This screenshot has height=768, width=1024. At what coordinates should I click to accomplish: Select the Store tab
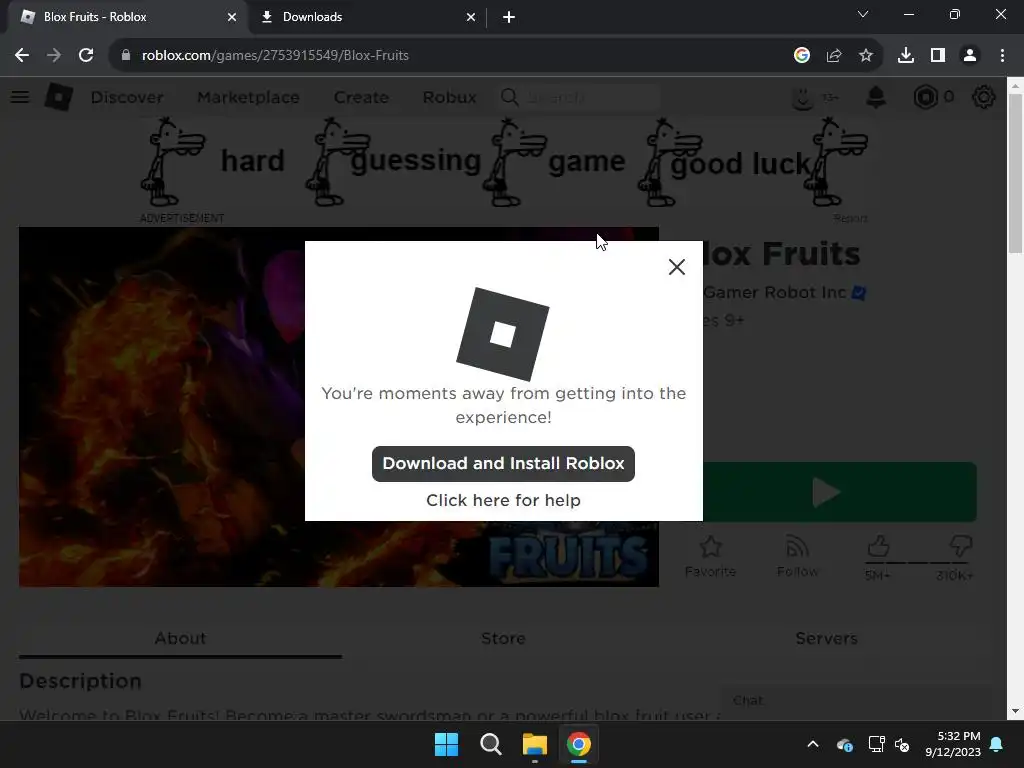[x=503, y=639]
